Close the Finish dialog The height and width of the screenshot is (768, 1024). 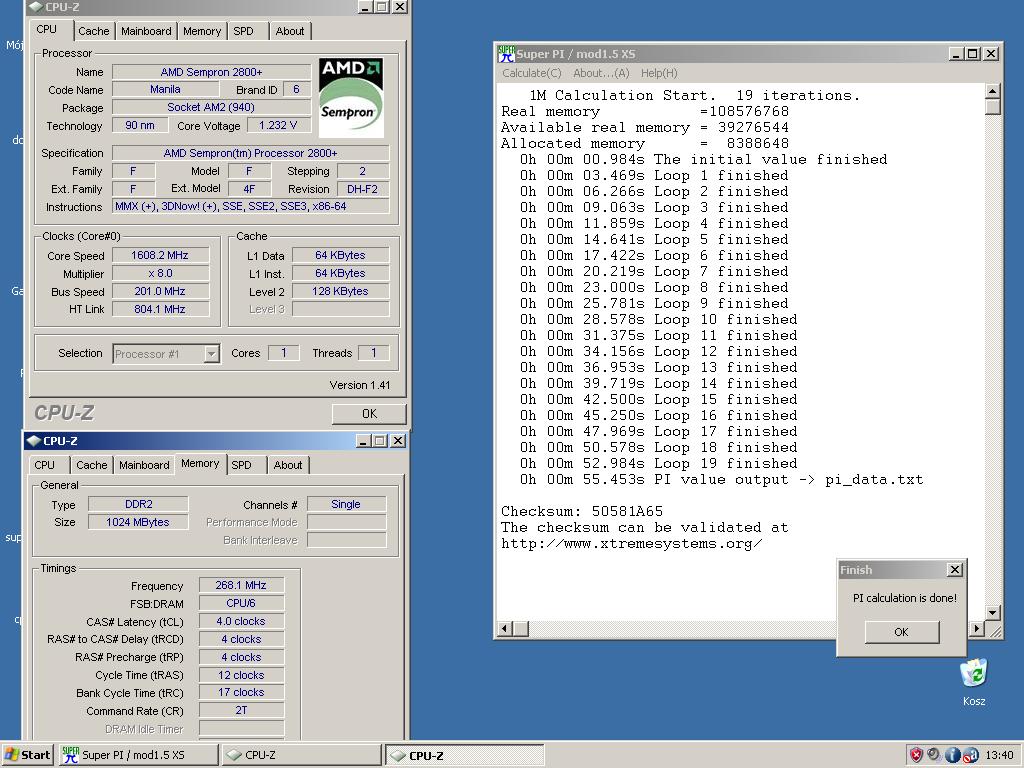coord(955,569)
